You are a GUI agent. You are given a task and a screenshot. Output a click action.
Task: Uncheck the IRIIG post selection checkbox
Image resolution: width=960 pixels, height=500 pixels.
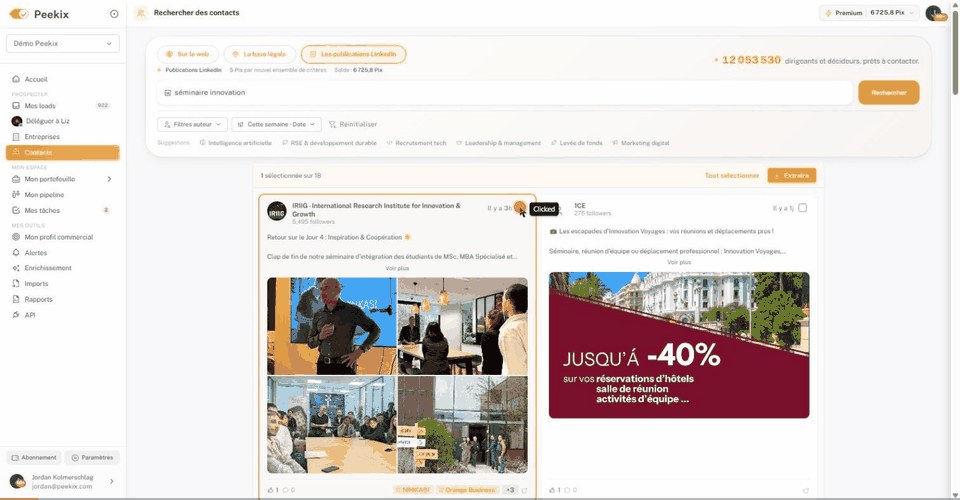[519, 207]
